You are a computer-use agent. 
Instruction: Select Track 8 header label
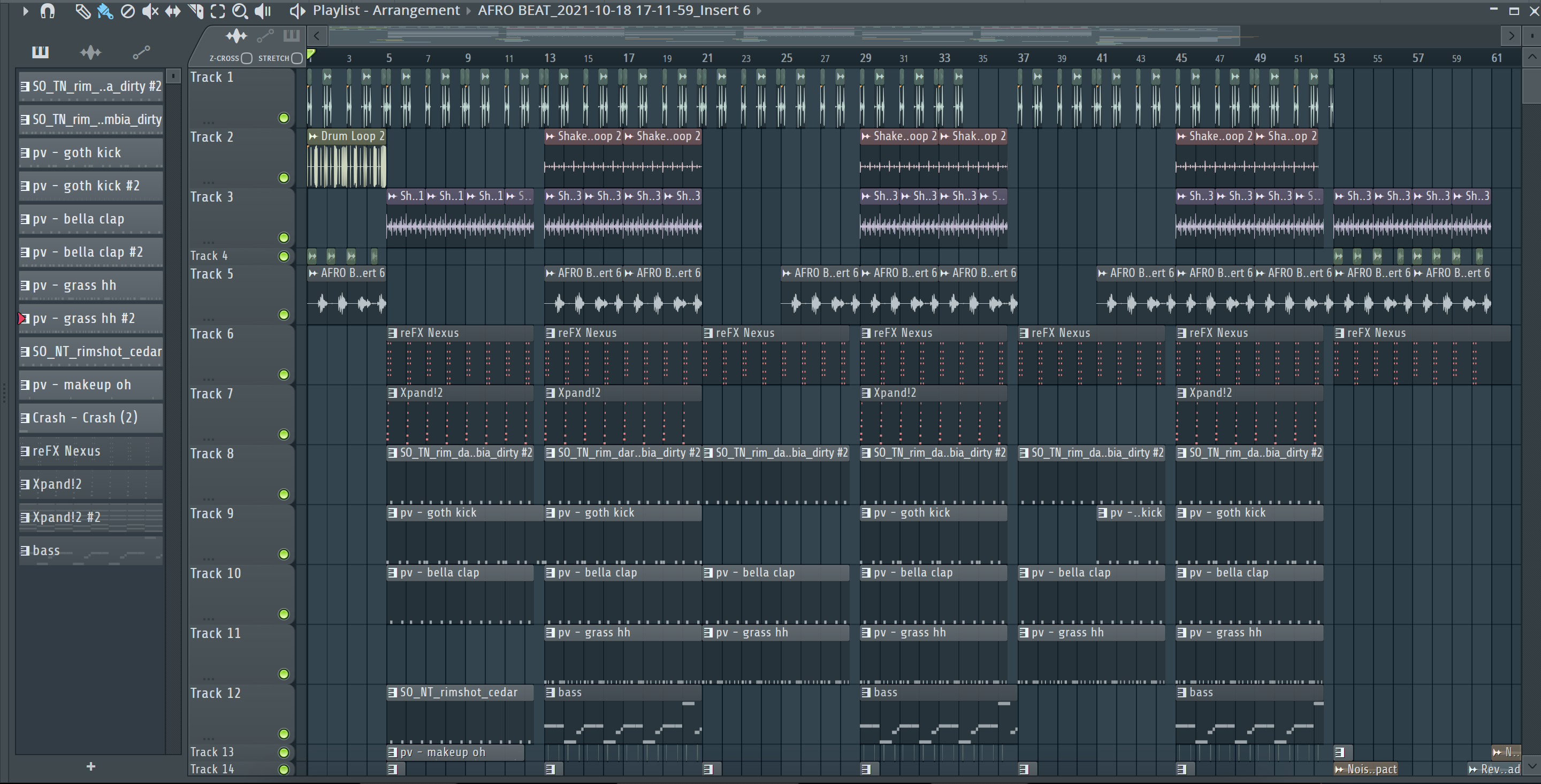tap(212, 454)
